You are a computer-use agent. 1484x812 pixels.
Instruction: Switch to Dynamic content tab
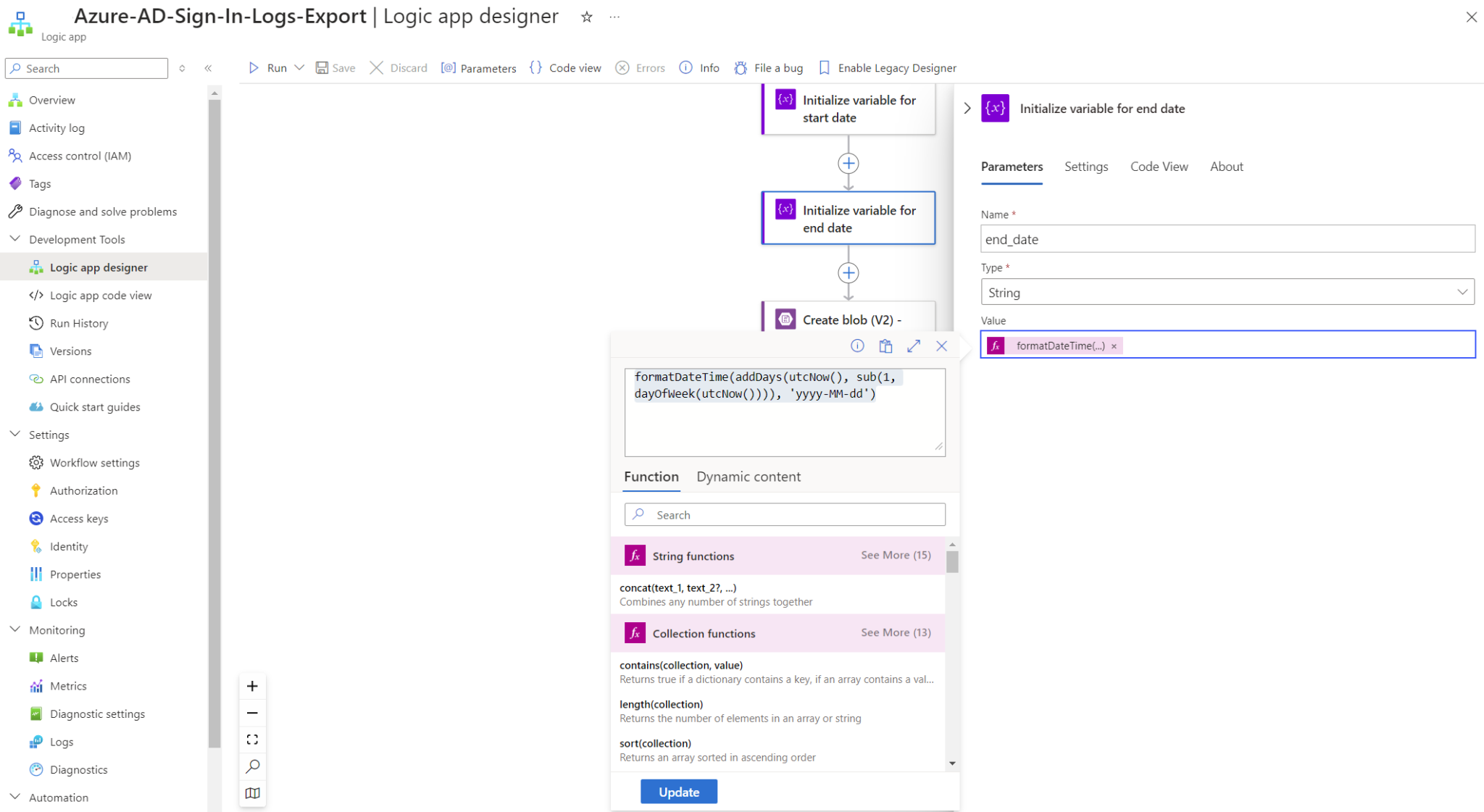(x=749, y=477)
